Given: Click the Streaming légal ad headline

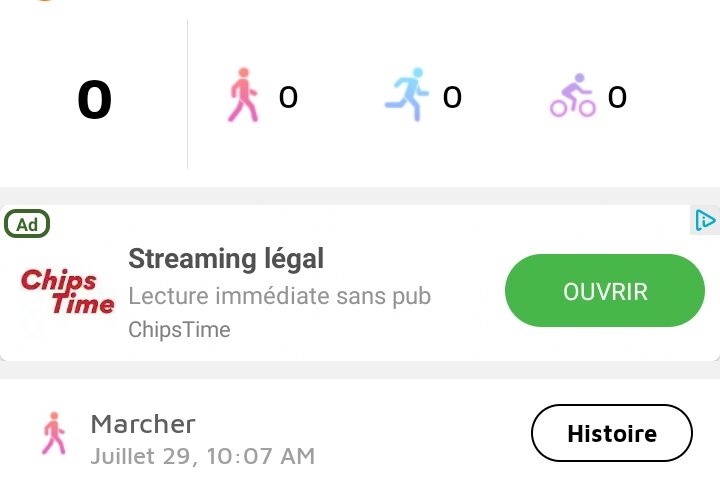Looking at the screenshot, I should (x=226, y=259).
